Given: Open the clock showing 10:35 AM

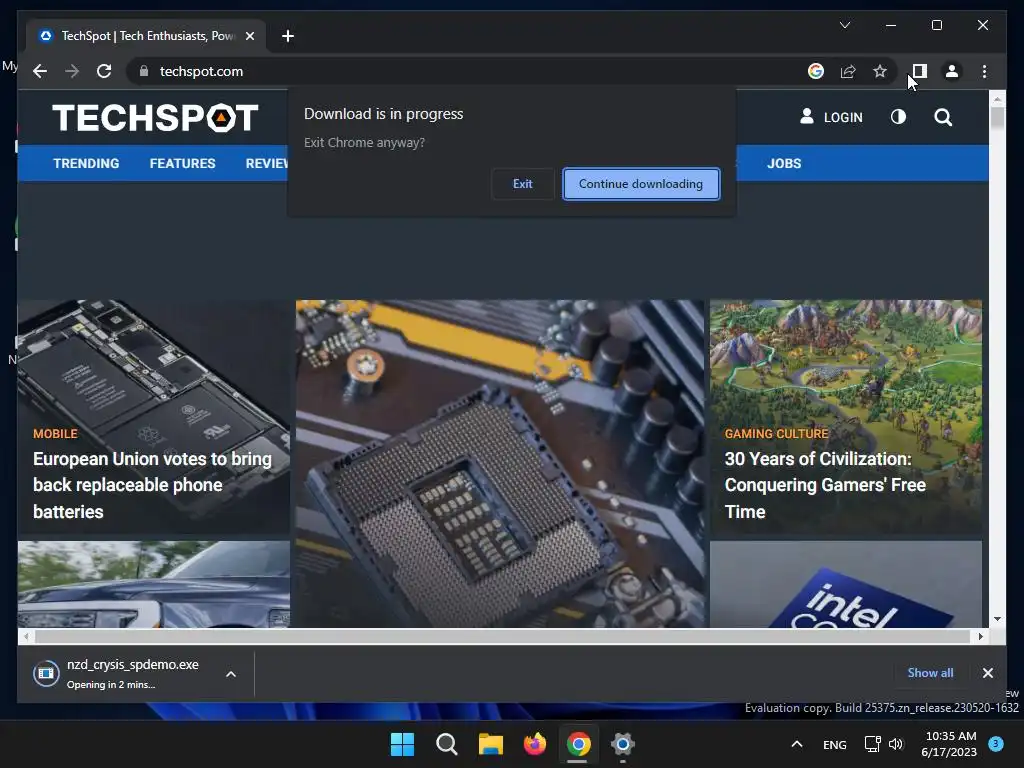Looking at the screenshot, I should pos(949,744).
